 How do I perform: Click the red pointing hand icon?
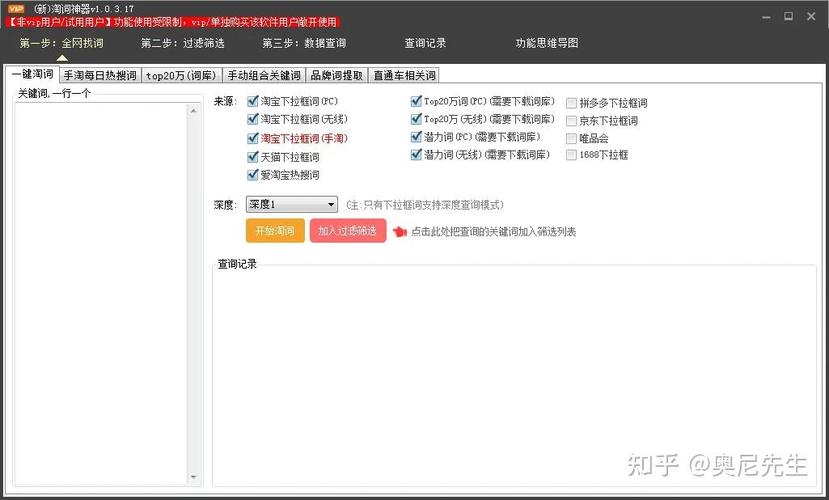coord(400,232)
